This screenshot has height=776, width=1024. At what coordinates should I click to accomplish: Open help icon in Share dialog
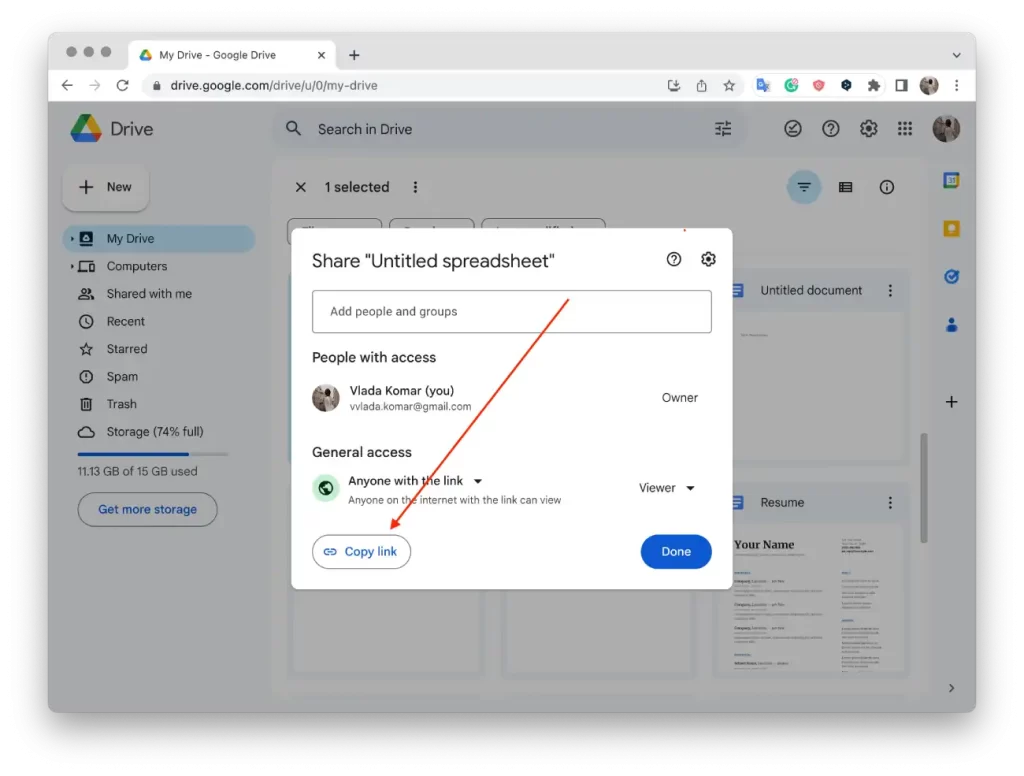tap(674, 259)
